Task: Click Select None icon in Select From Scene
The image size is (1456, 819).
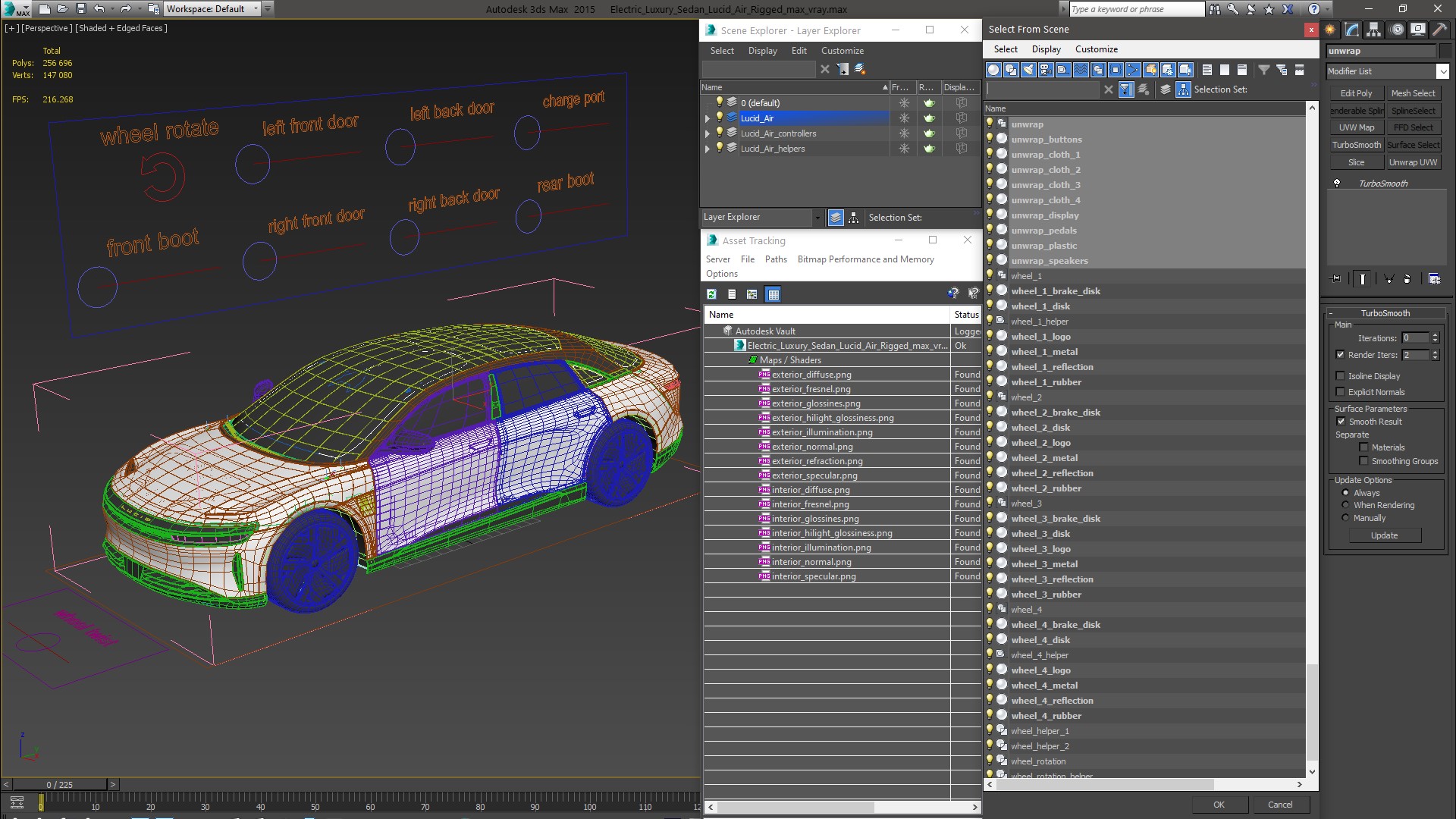Action: click(x=1225, y=70)
